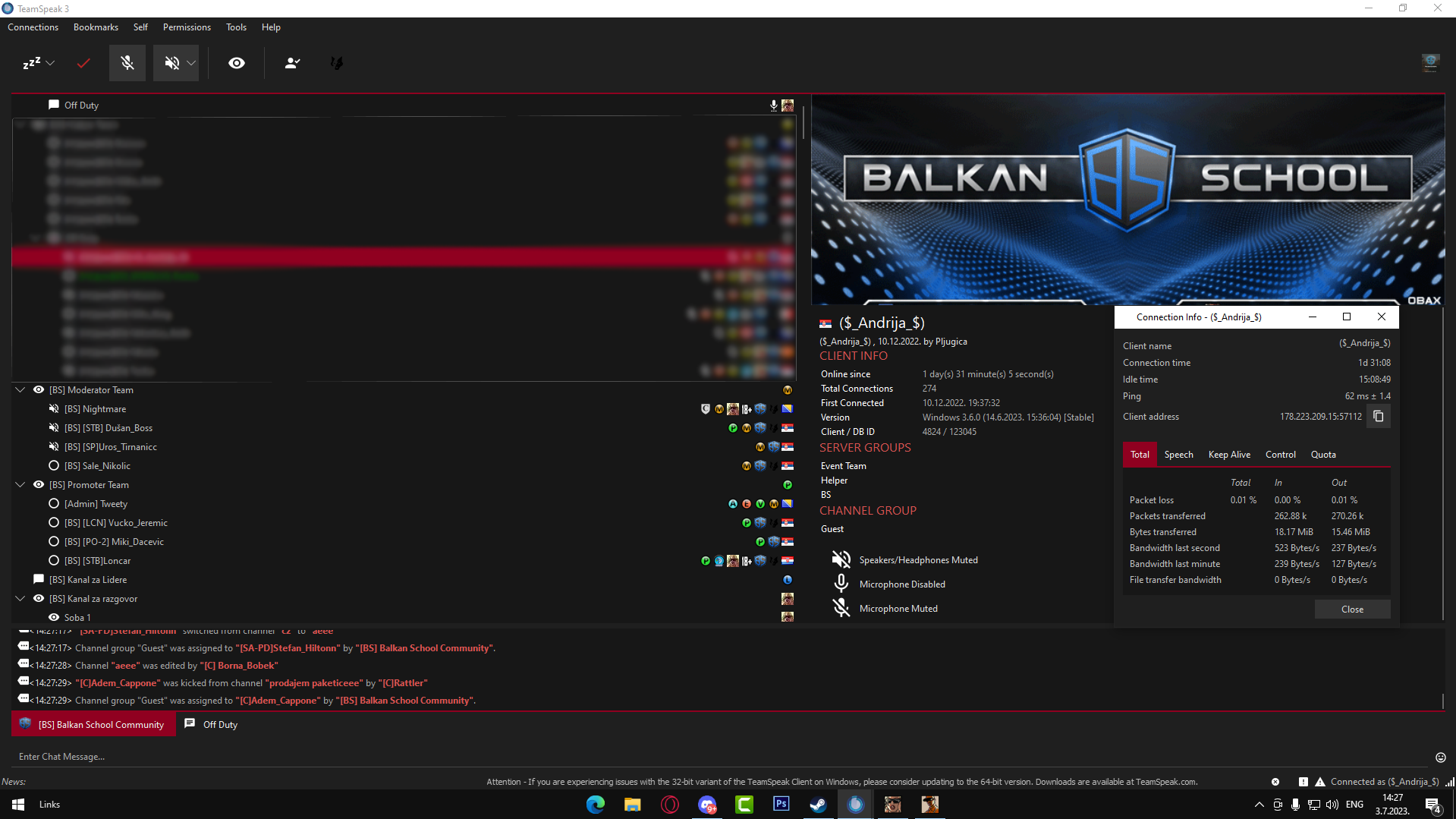
Task: Click the blue icon on Kanal za Lidere row
Action: tap(788, 580)
